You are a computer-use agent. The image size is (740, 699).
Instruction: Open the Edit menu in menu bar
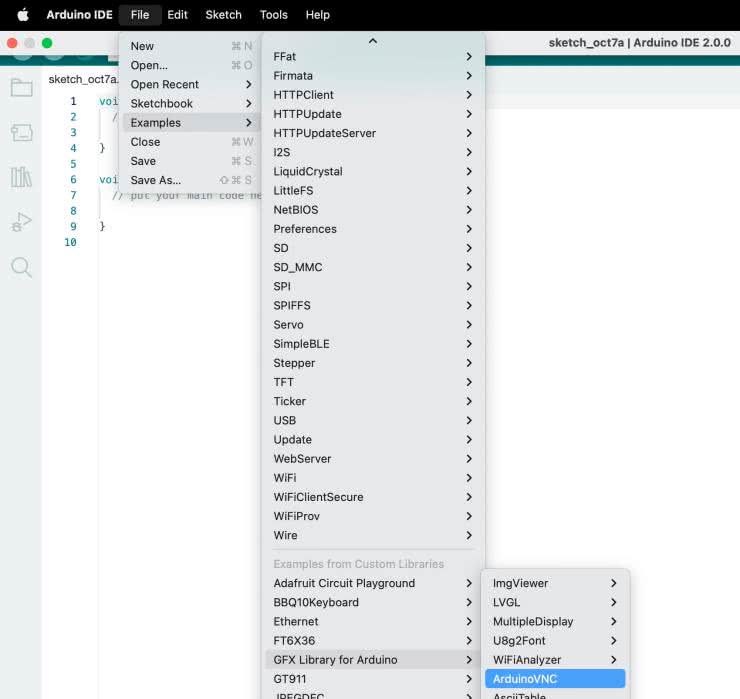[177, 15]
